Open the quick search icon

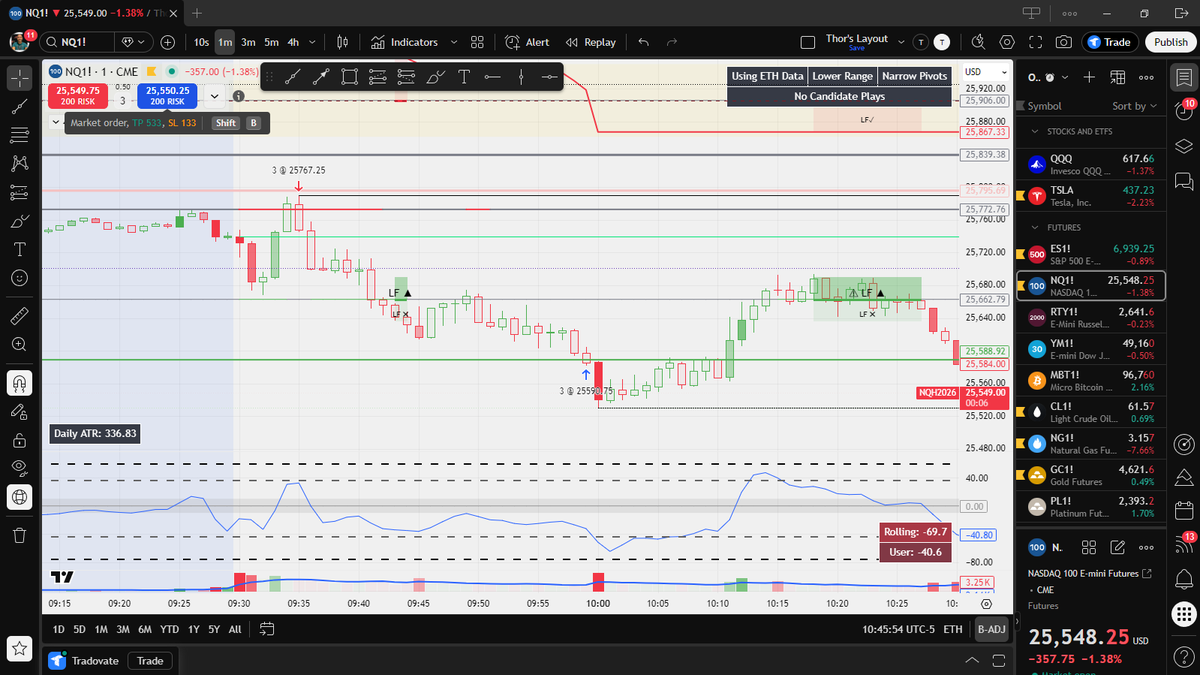click(x=978, y=42)
